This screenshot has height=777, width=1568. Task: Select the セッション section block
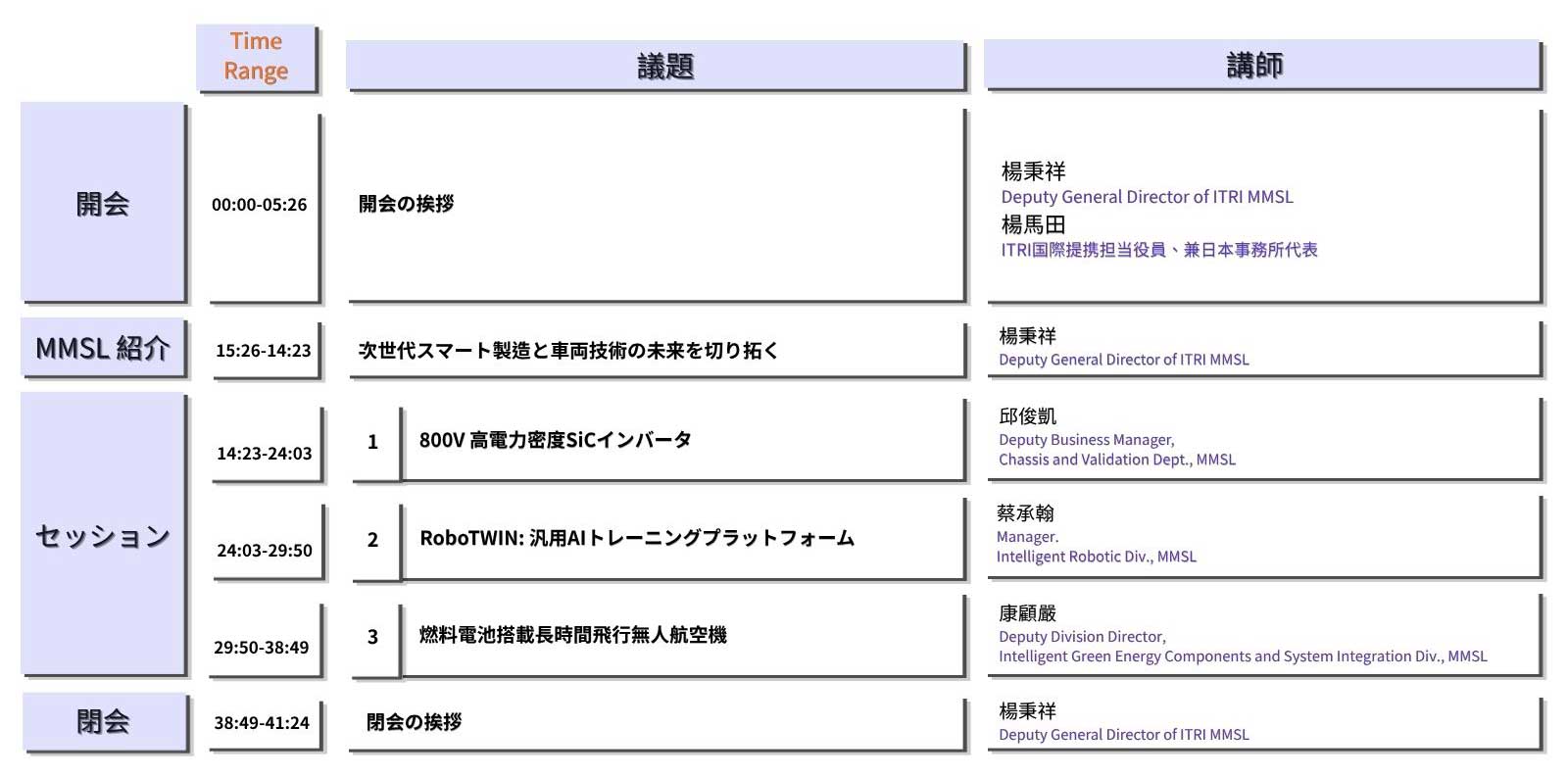103,534
